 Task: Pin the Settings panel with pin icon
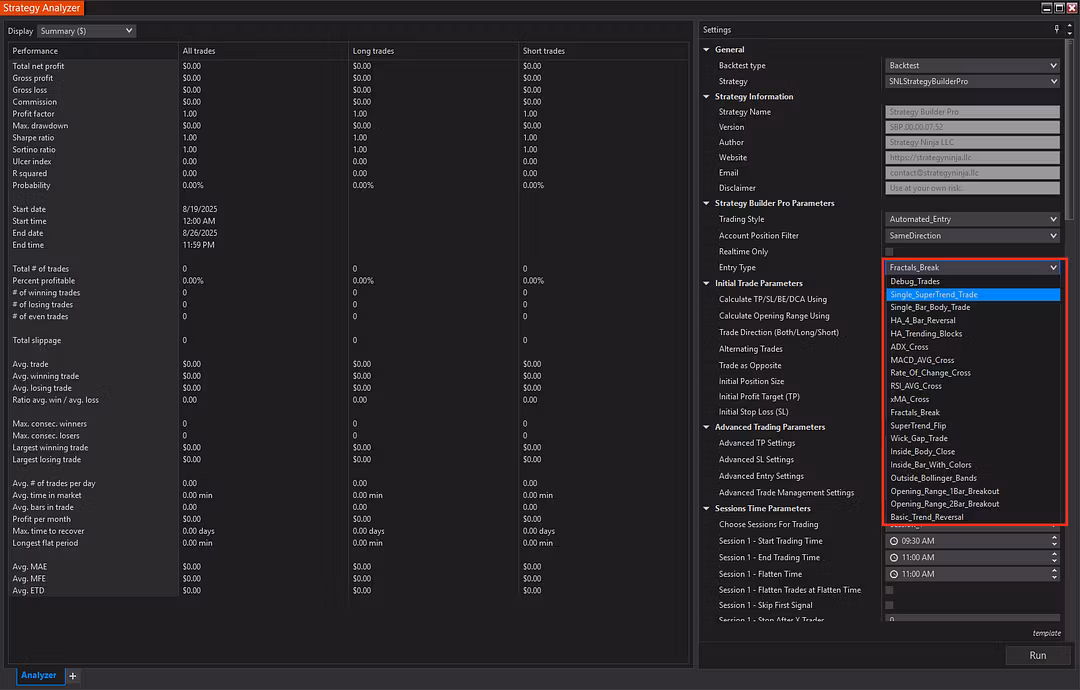(x=1056, y=30)
